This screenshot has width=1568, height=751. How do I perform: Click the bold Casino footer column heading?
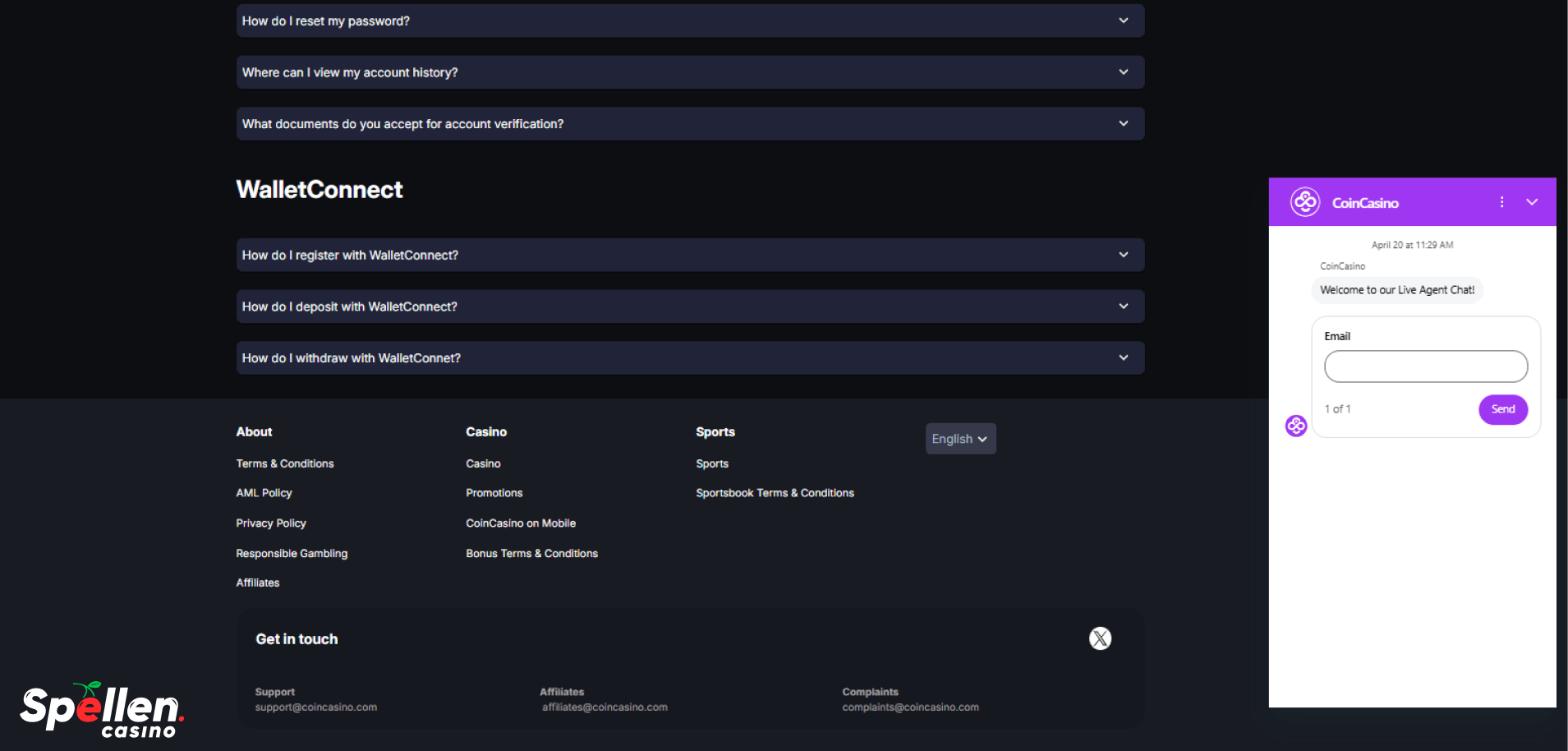pos(486,432)
